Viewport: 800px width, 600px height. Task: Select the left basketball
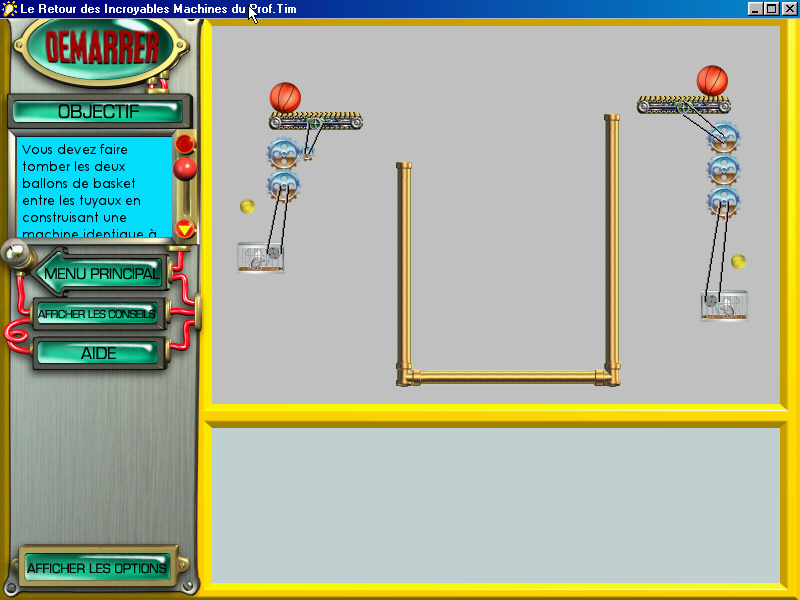coord(285,97)
